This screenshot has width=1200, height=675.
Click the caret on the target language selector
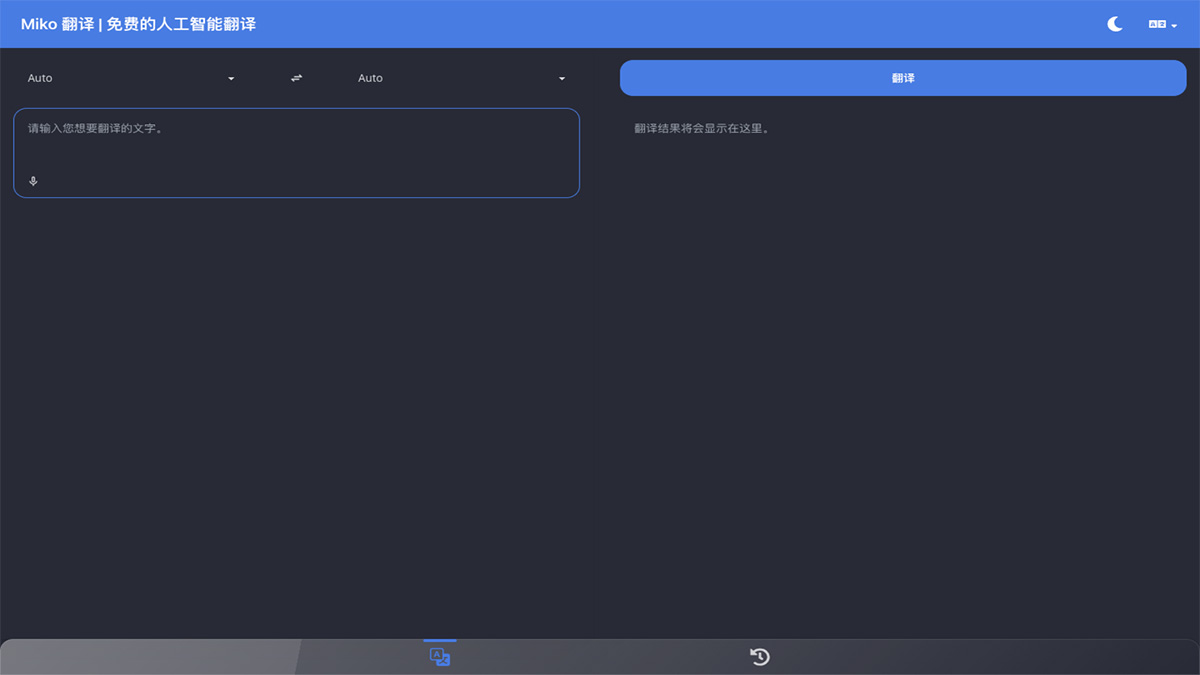pos(562,77)
